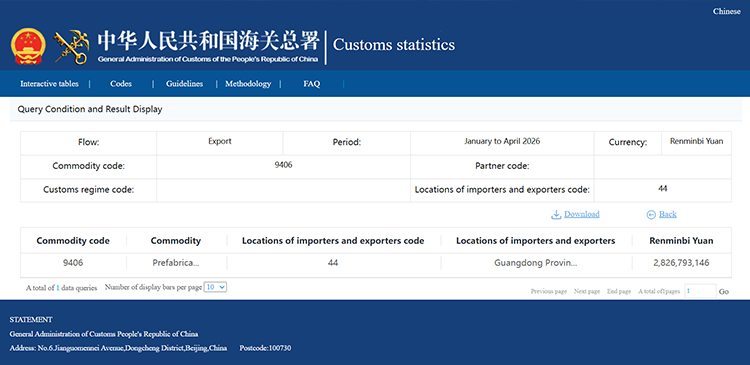This screenshot has height=365, width=750.
Task: Open the FAQ page
Action: coord(311,84)
